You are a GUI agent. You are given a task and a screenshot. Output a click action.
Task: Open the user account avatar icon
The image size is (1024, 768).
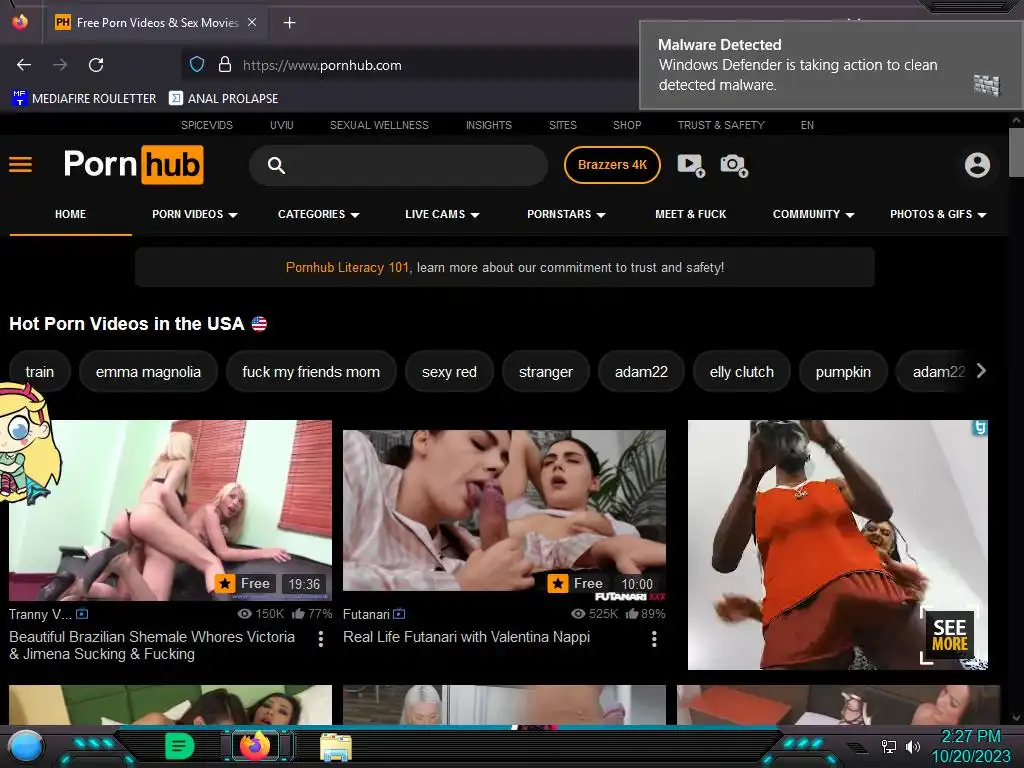[977, 165]
